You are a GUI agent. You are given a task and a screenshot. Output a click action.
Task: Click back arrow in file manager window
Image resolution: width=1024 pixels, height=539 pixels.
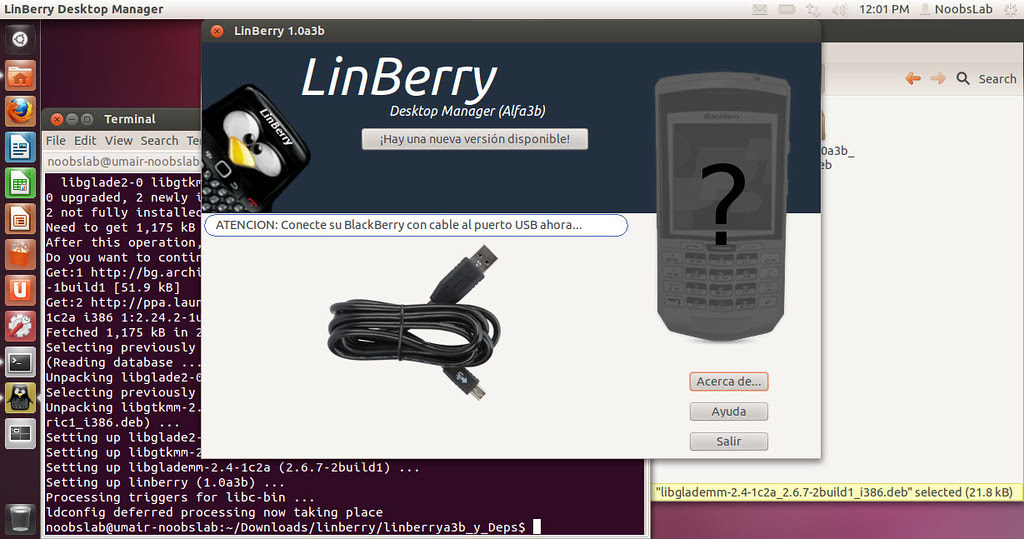click(x=913, y=78)
